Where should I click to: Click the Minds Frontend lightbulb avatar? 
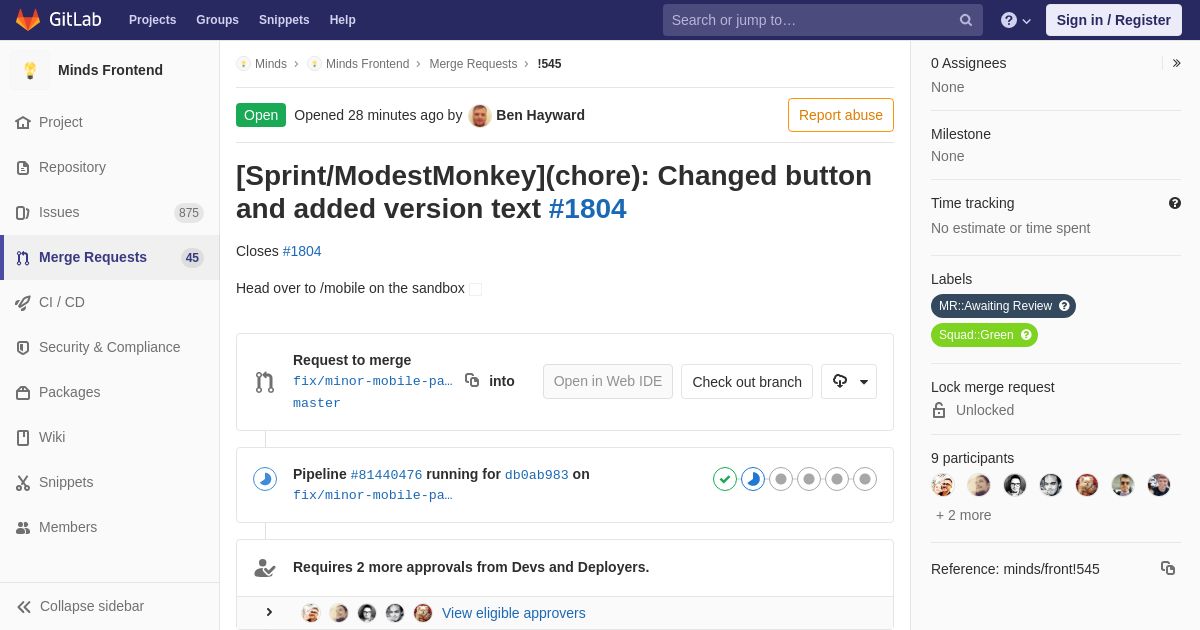(30, 70)
